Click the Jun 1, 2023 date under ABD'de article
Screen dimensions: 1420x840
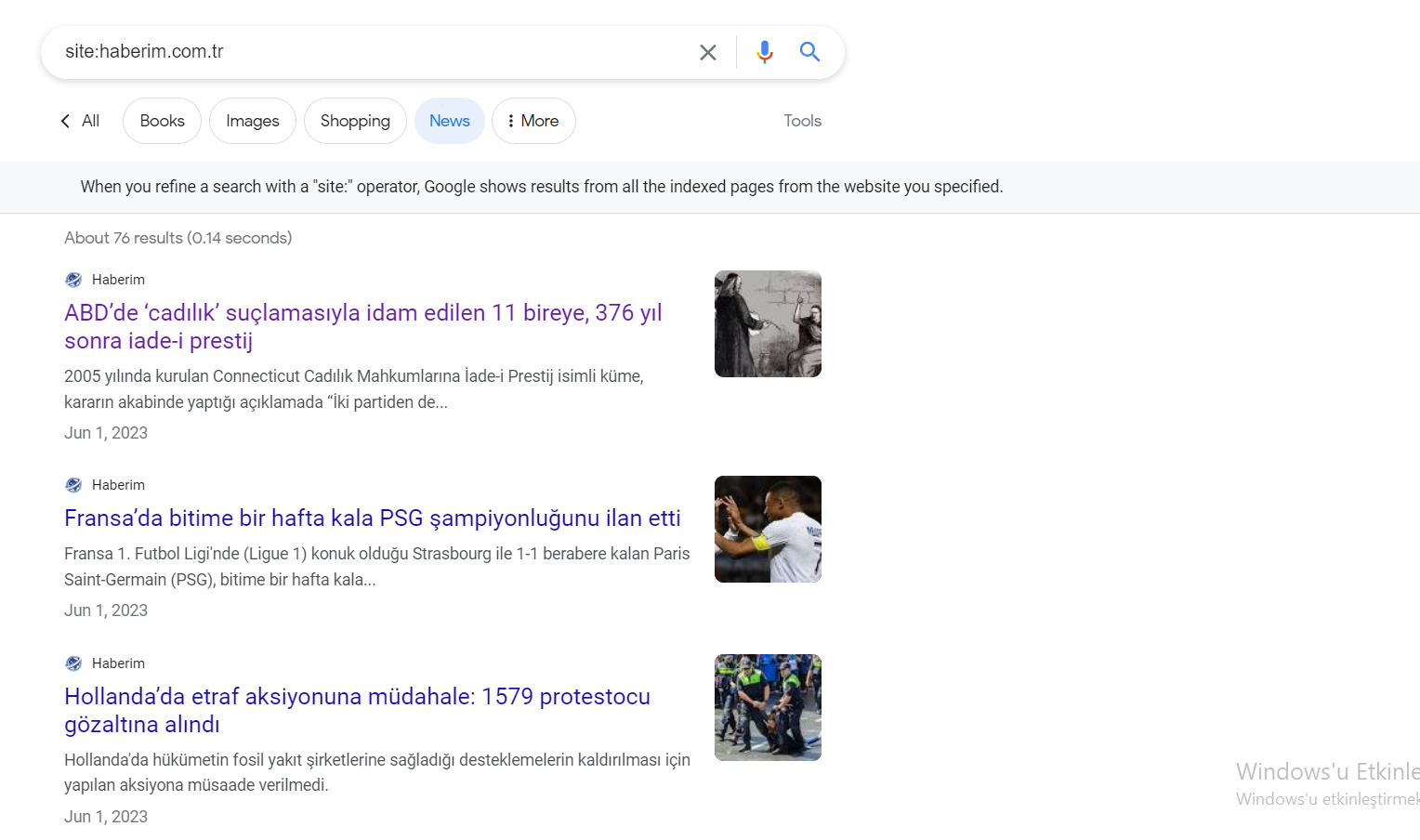(x=106, y=433)
